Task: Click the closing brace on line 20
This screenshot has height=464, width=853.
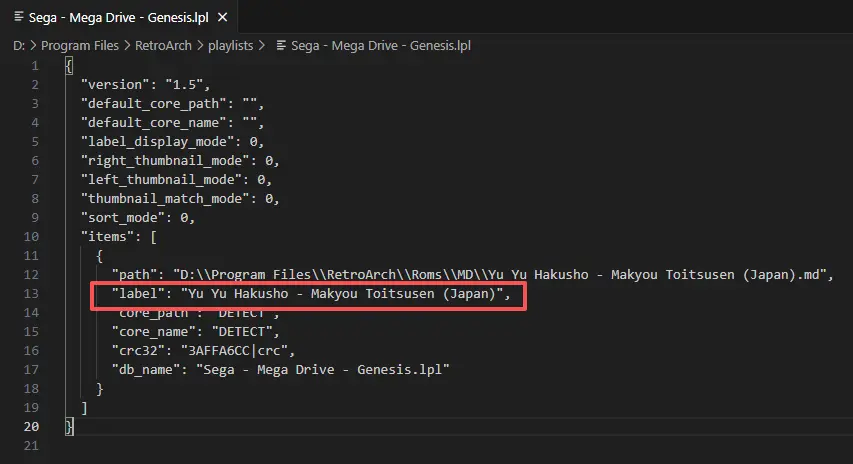Action: pyautogui.click(x=69, y=426)
